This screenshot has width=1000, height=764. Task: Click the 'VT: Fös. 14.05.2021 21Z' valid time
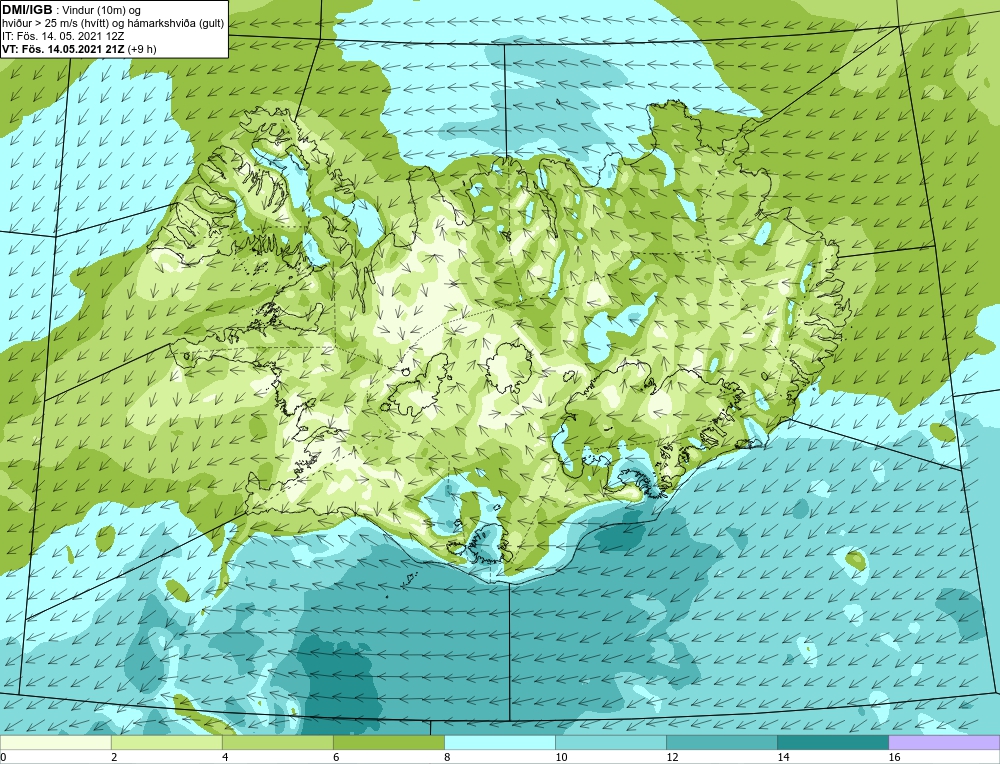coord(64,48)
